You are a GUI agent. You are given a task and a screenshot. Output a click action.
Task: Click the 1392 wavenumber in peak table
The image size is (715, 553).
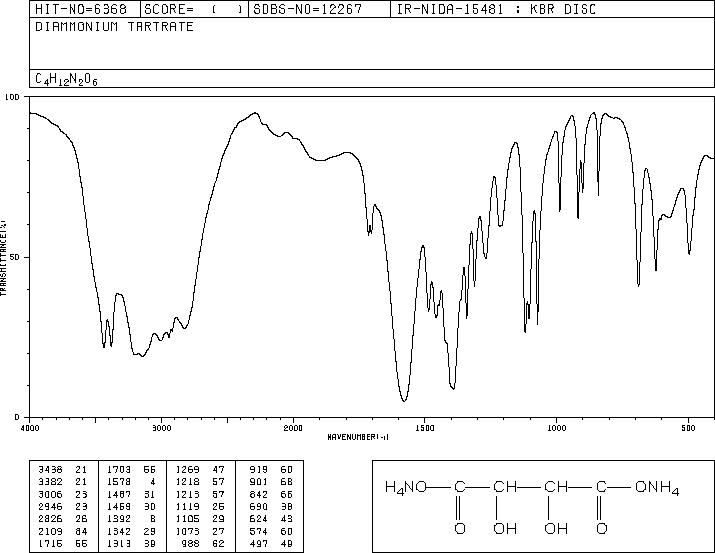pyautogui.click(x=119, y=519)
